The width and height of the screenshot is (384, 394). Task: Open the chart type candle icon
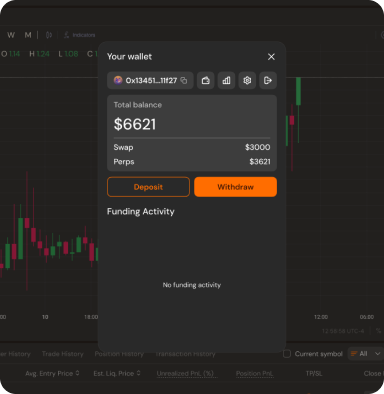[49, 35]
